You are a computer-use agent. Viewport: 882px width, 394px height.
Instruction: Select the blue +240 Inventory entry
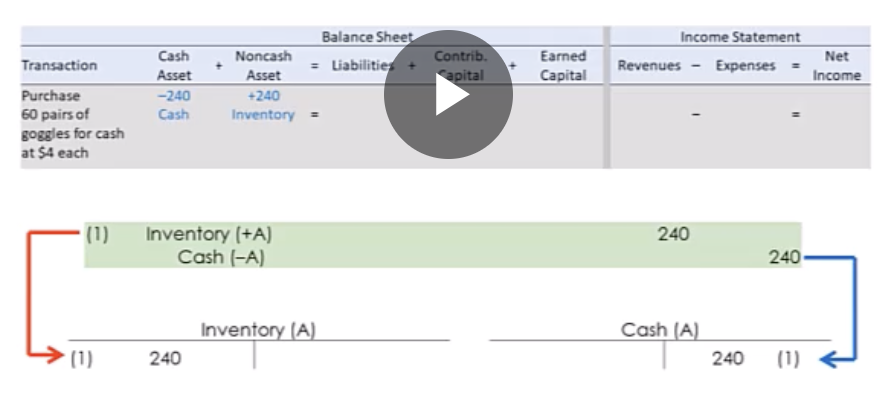coord(263,105)
